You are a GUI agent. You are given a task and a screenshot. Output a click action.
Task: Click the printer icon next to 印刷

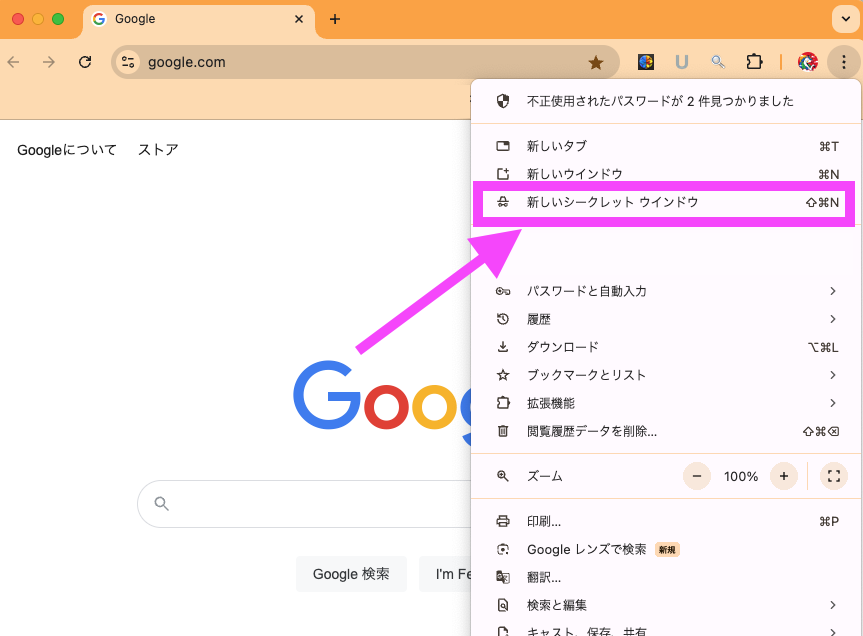502,521
